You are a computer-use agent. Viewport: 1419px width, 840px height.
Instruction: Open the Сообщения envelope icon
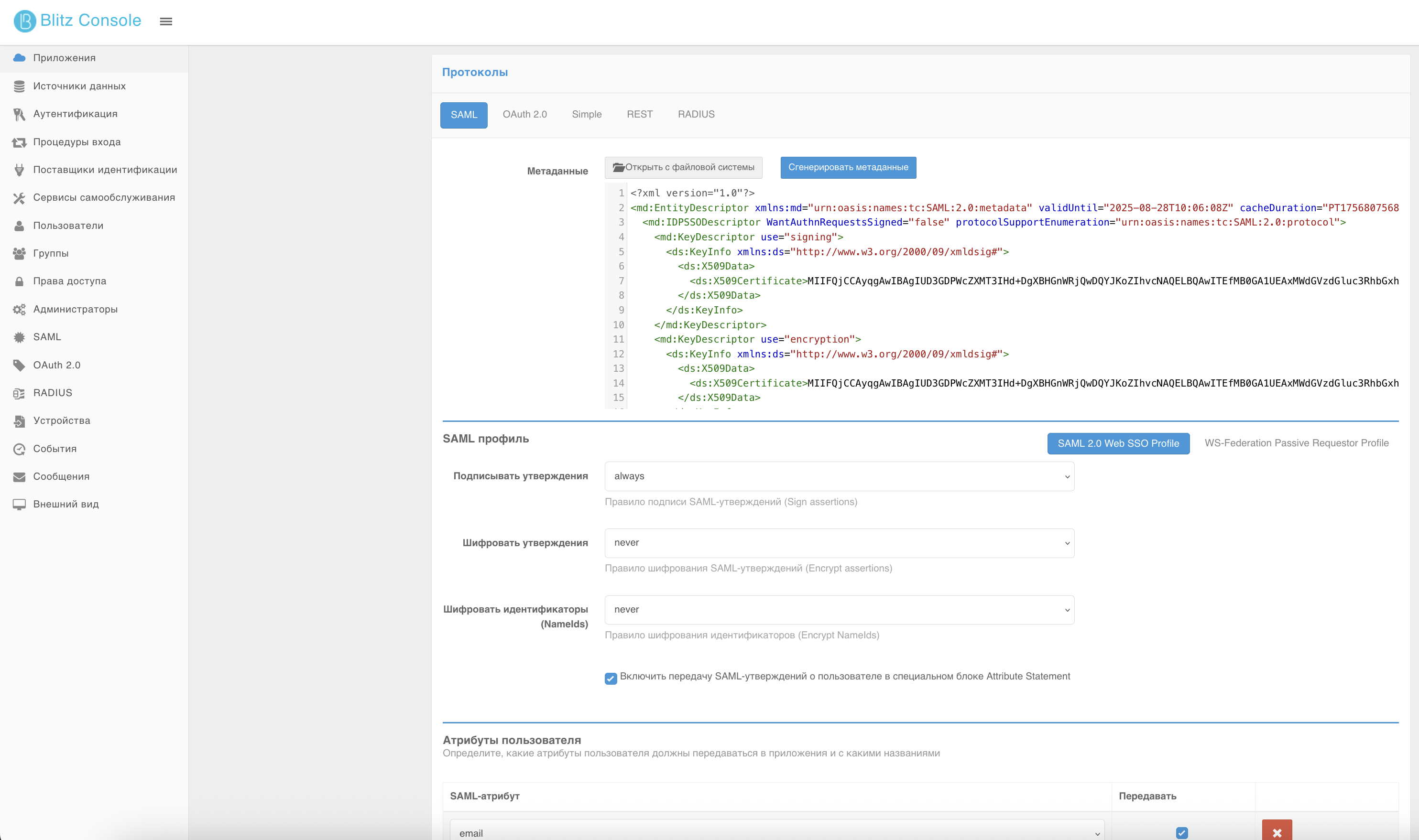(x=19, y=476)
